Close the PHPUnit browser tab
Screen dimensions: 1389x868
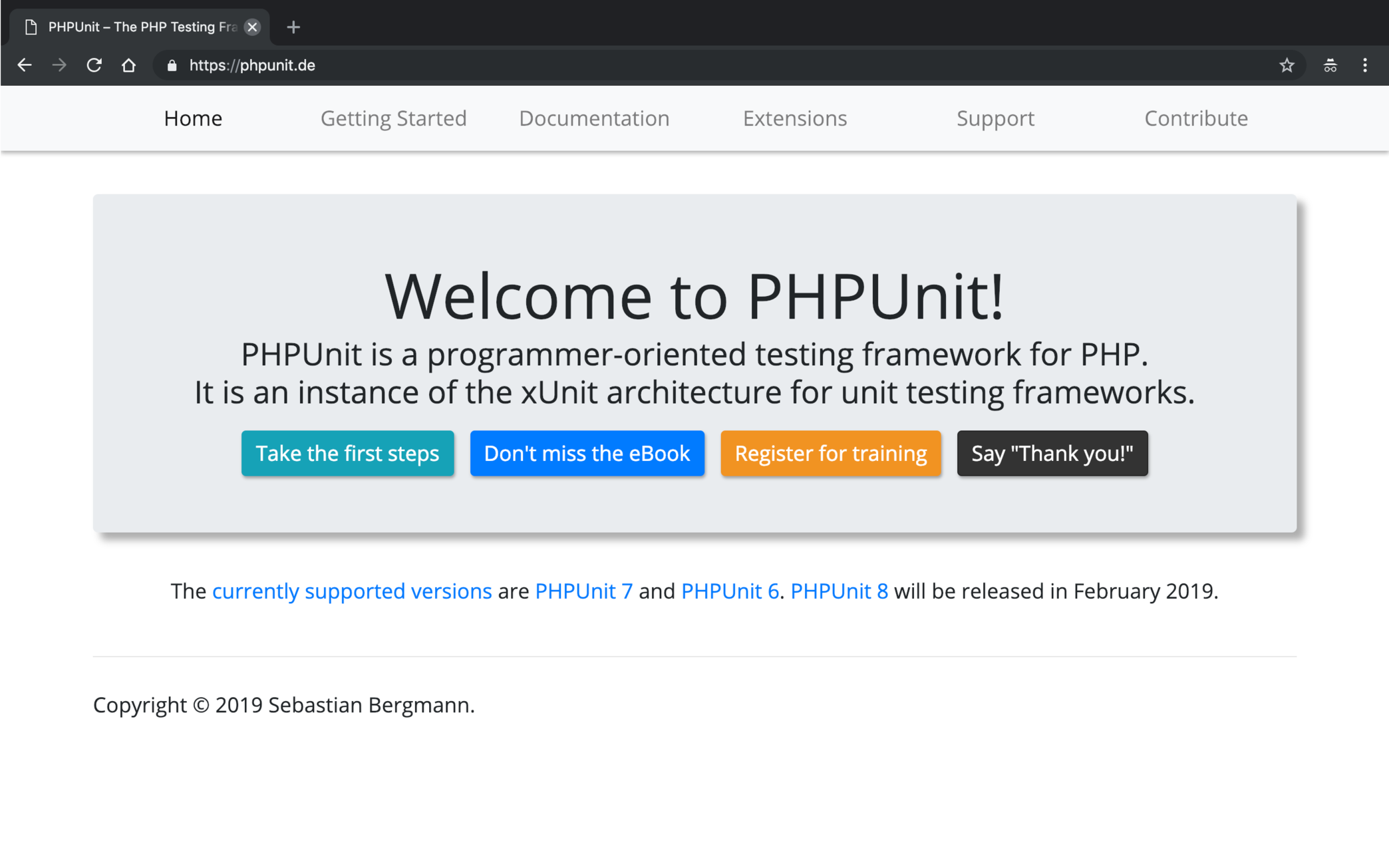pos(252,27)
